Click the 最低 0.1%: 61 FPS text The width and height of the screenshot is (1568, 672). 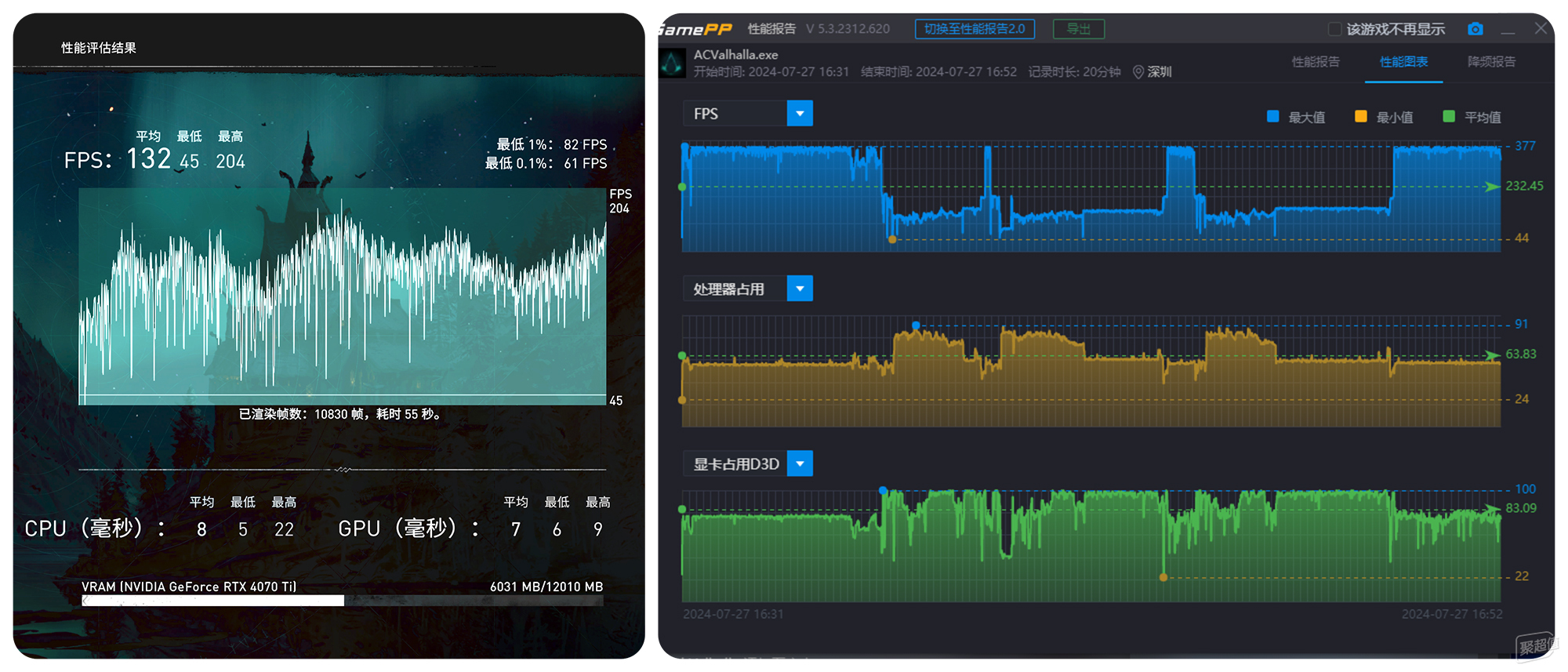click(x=546, y=163)
